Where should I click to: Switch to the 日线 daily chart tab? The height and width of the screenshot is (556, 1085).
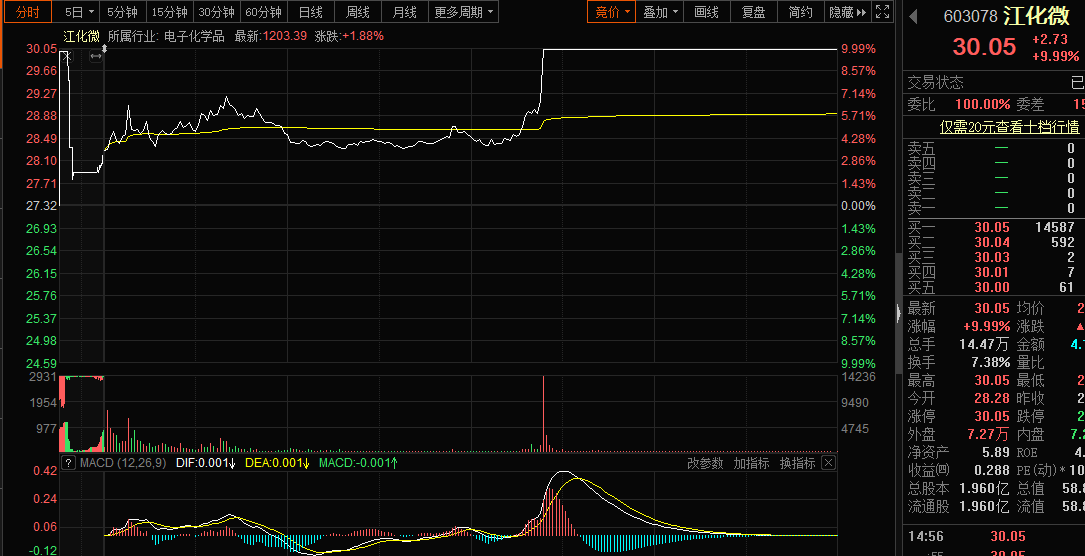tap(311, 12)
